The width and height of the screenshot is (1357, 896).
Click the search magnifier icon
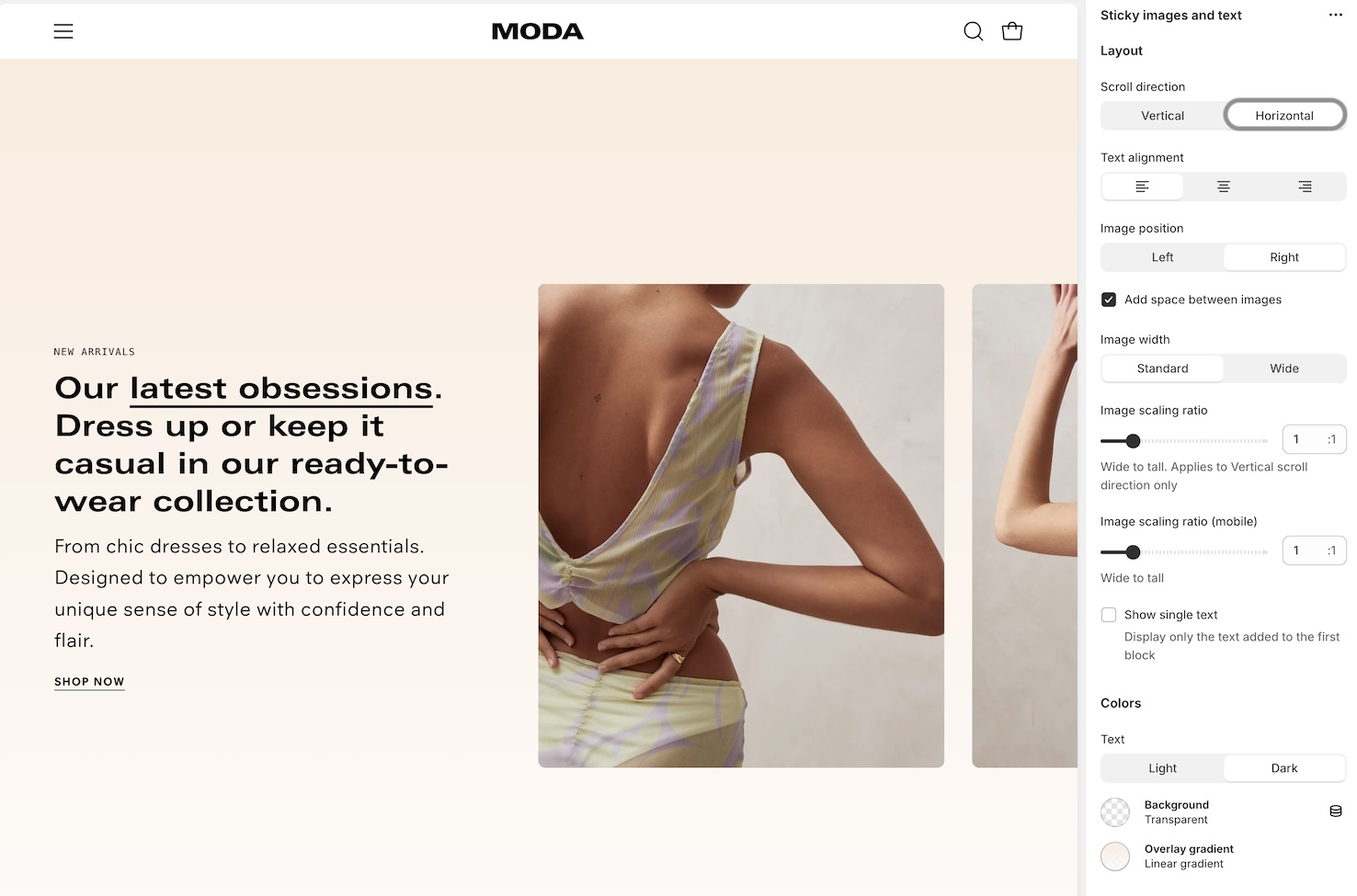pos(973,31)
